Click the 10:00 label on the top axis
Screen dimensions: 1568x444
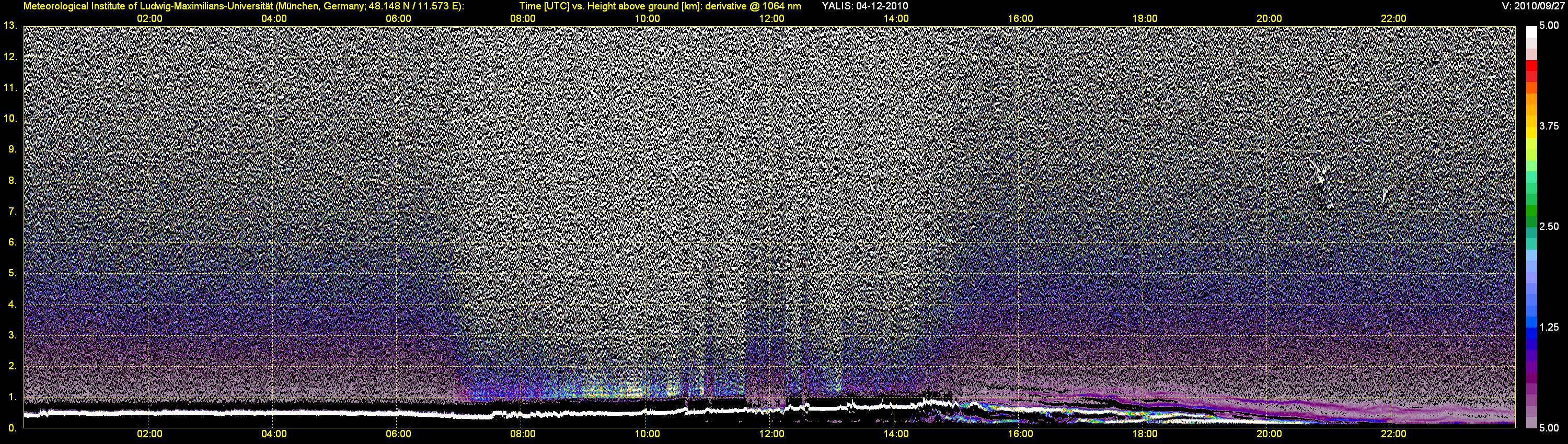[x=647, y=19]
